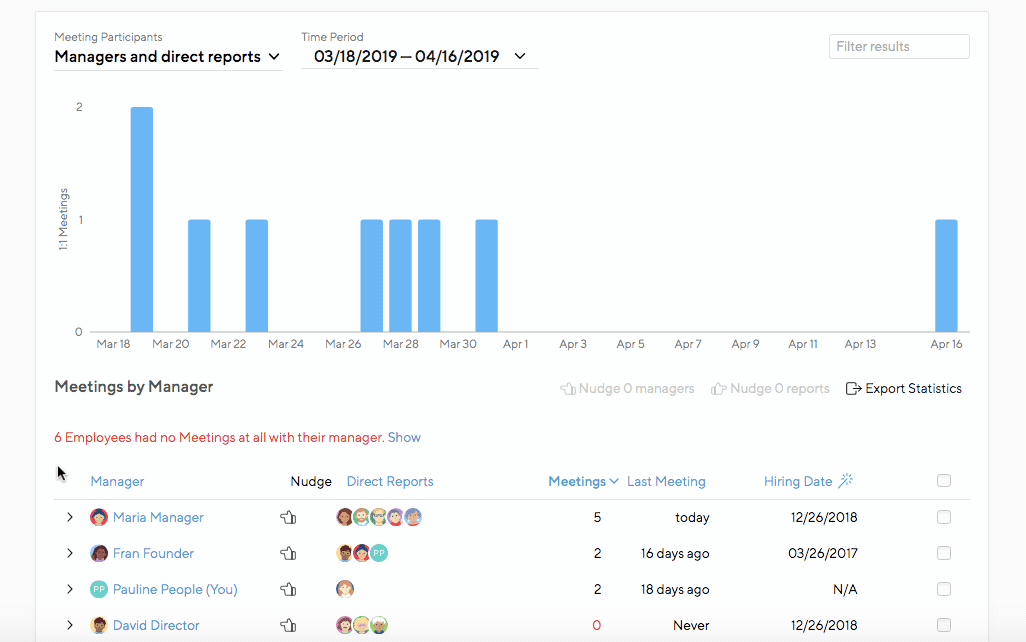Click Show link for employees without meetings
This screenshot has width=1026, height=642.
pyautogui.click(x=404, y=438)
